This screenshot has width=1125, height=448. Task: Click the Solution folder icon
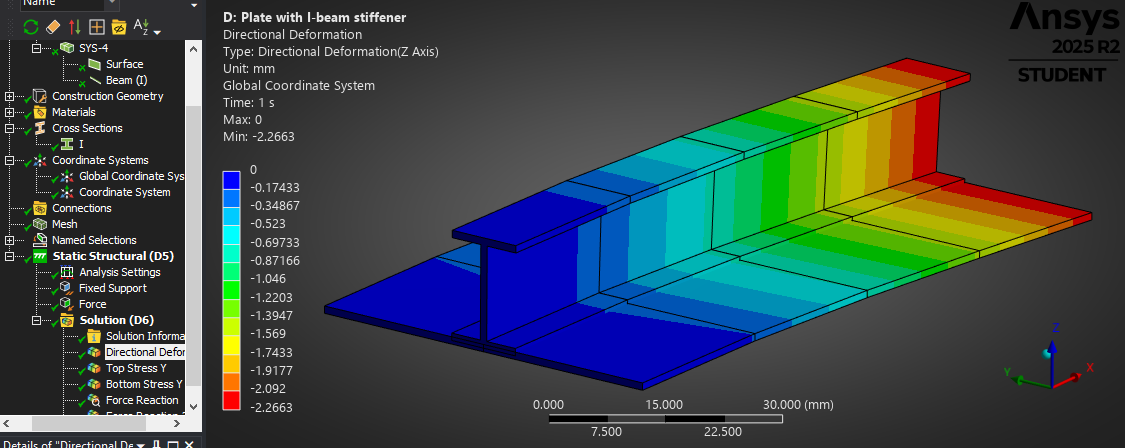click(x=67, y=320)
